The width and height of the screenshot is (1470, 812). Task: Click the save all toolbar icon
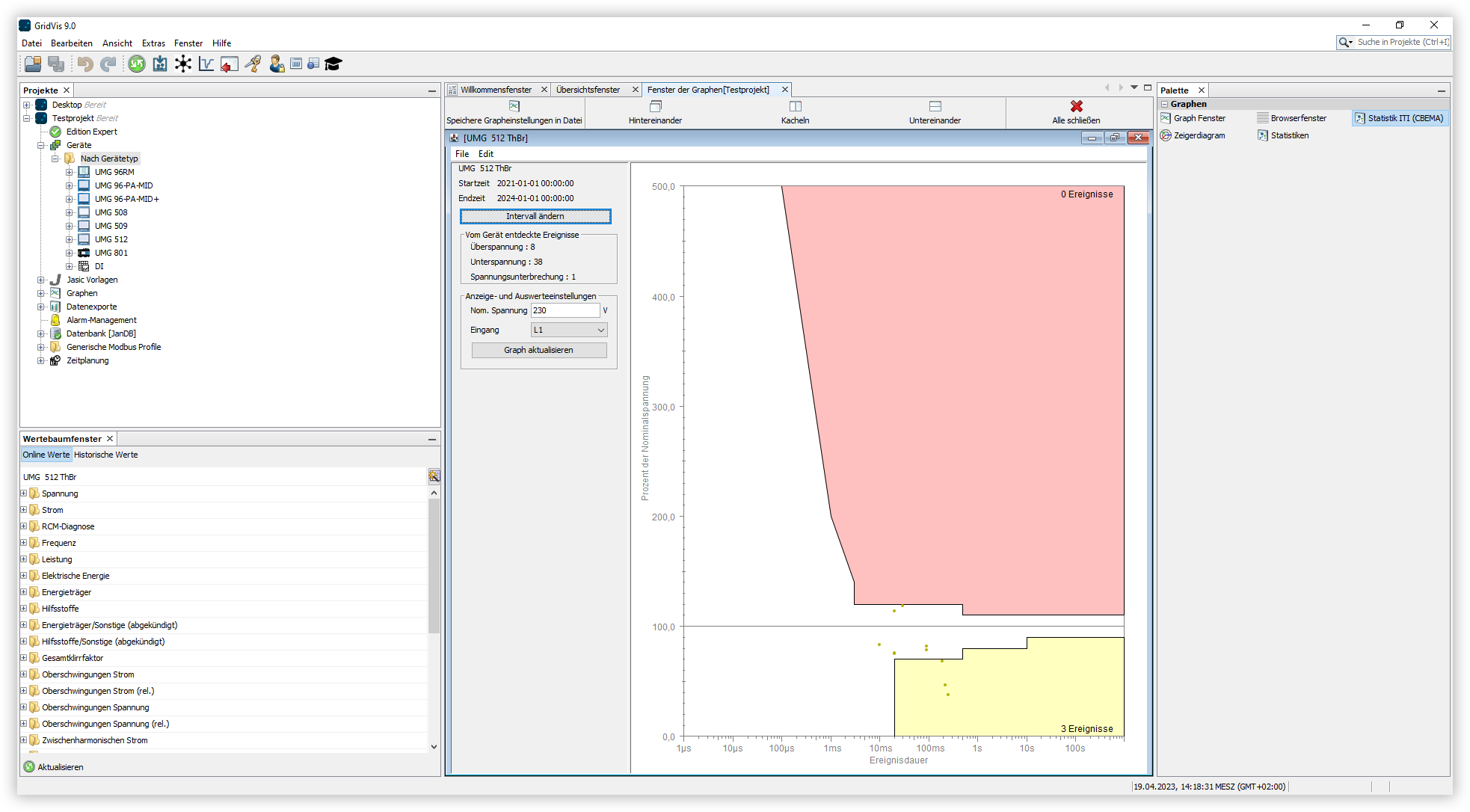click(x=56, y=64)
